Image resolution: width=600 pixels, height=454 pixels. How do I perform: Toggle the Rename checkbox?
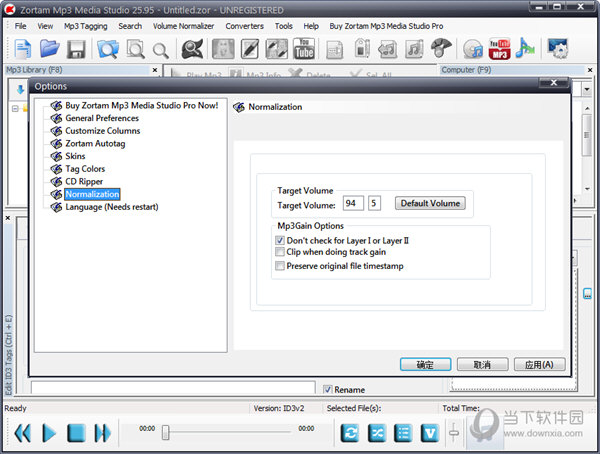click(x=328, y=390)
